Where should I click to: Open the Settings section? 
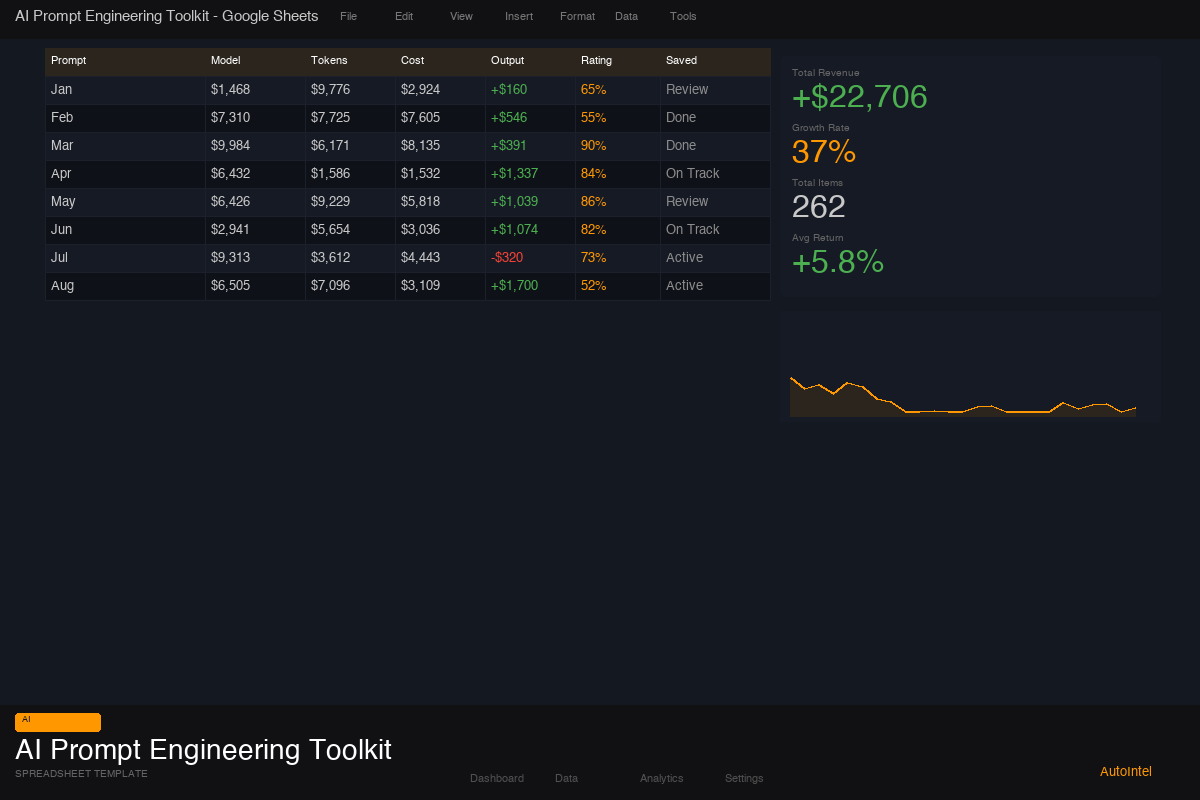[744, 778]
